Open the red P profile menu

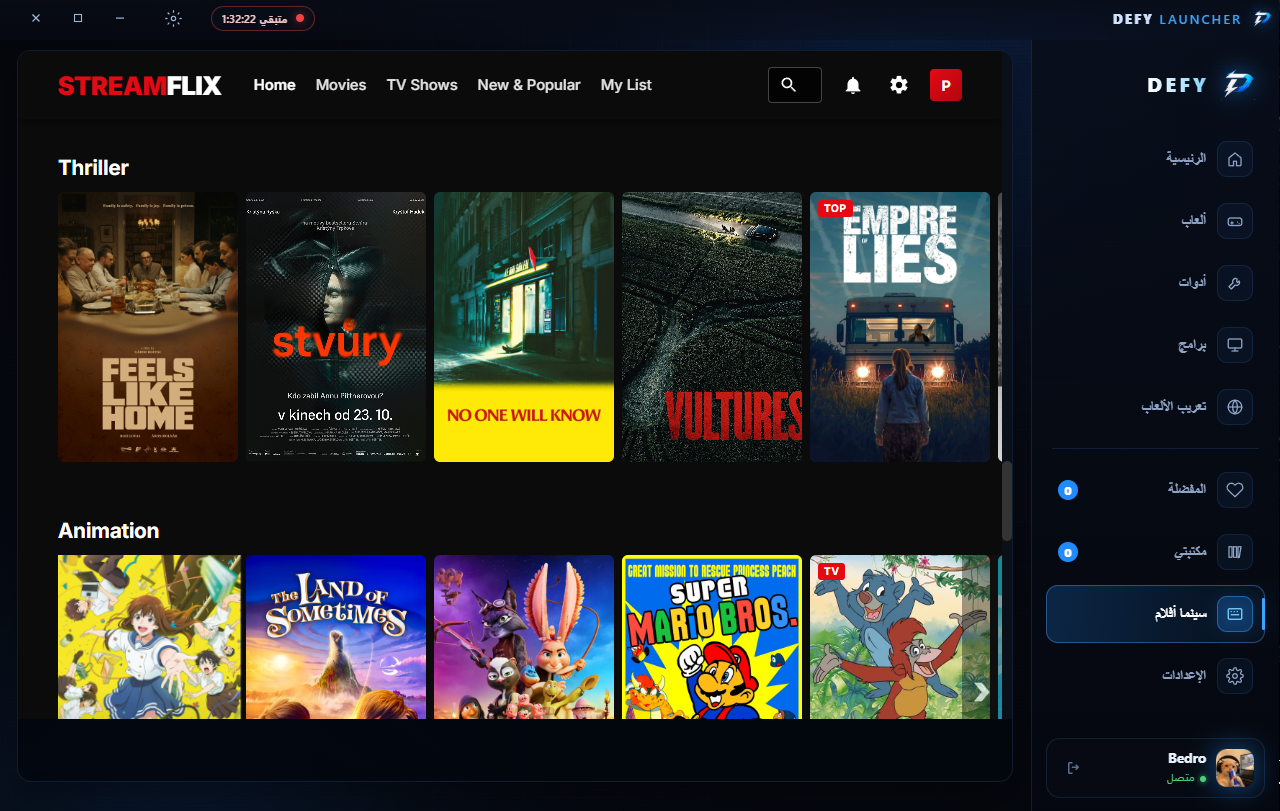coord(946,85)
